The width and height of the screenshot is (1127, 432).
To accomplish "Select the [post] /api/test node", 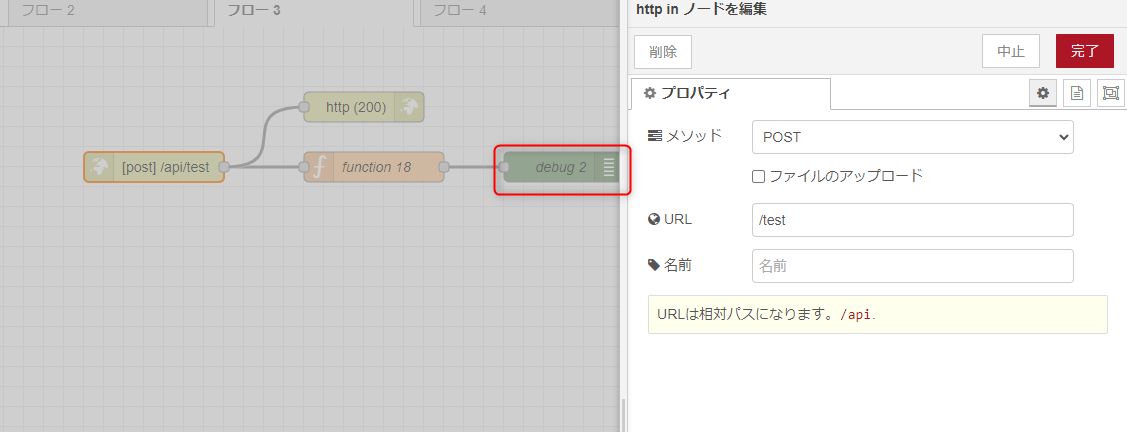I will [154, 167].
